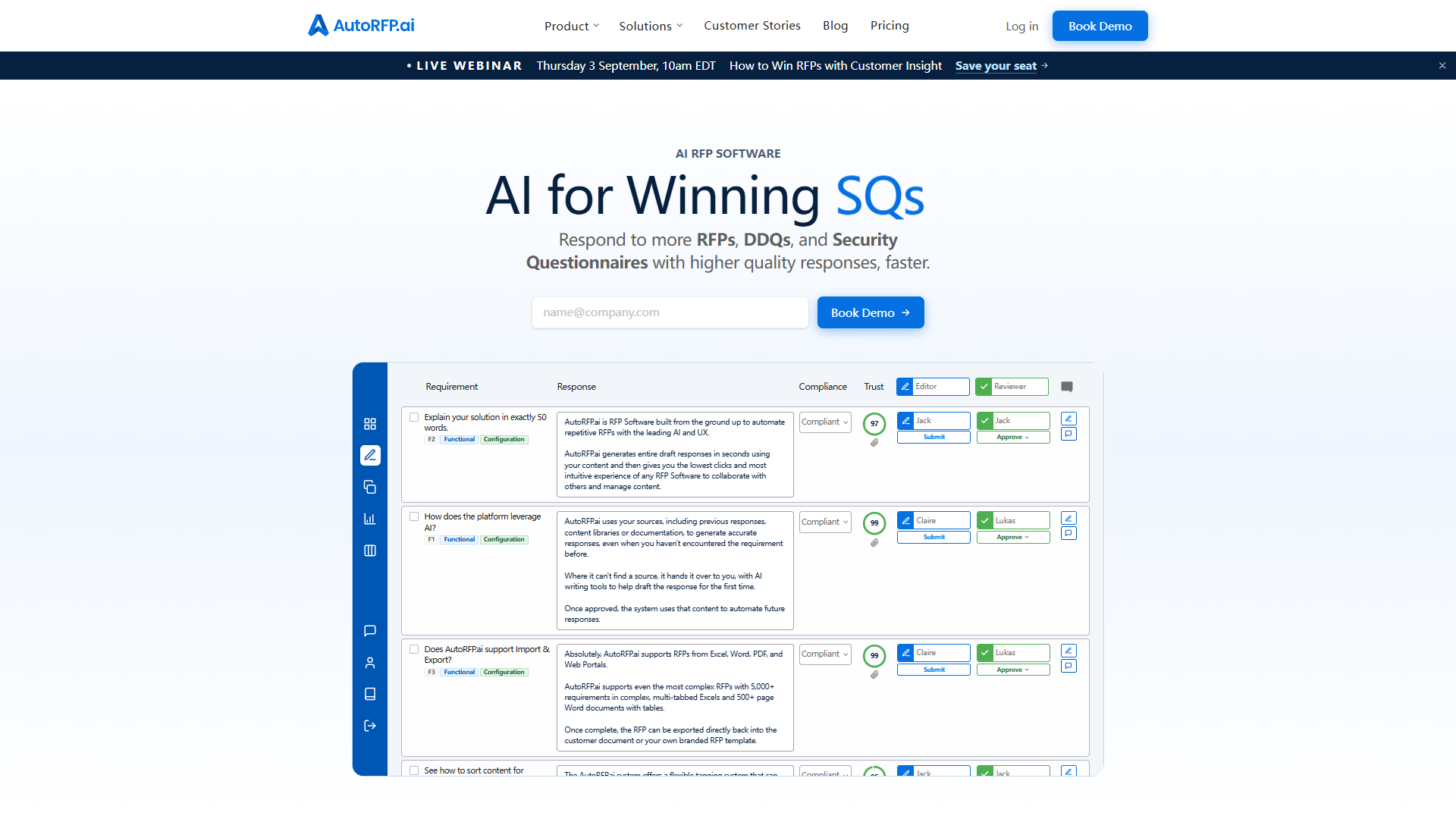Go to the Blog page
Image resolution: width=1456 pixels, height=819 pixels.
click(x=836, y=26)
